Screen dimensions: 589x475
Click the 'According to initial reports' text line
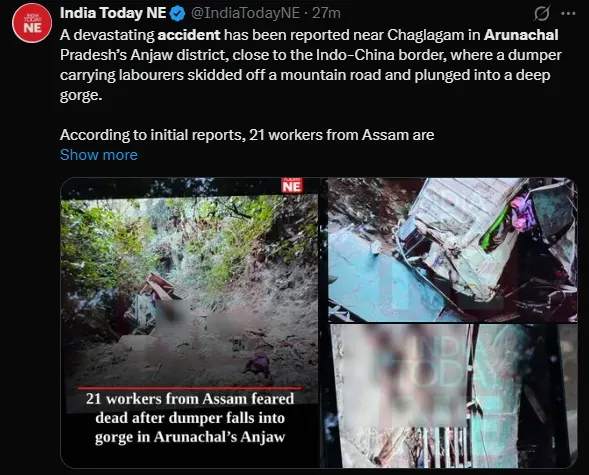[247, 135]
